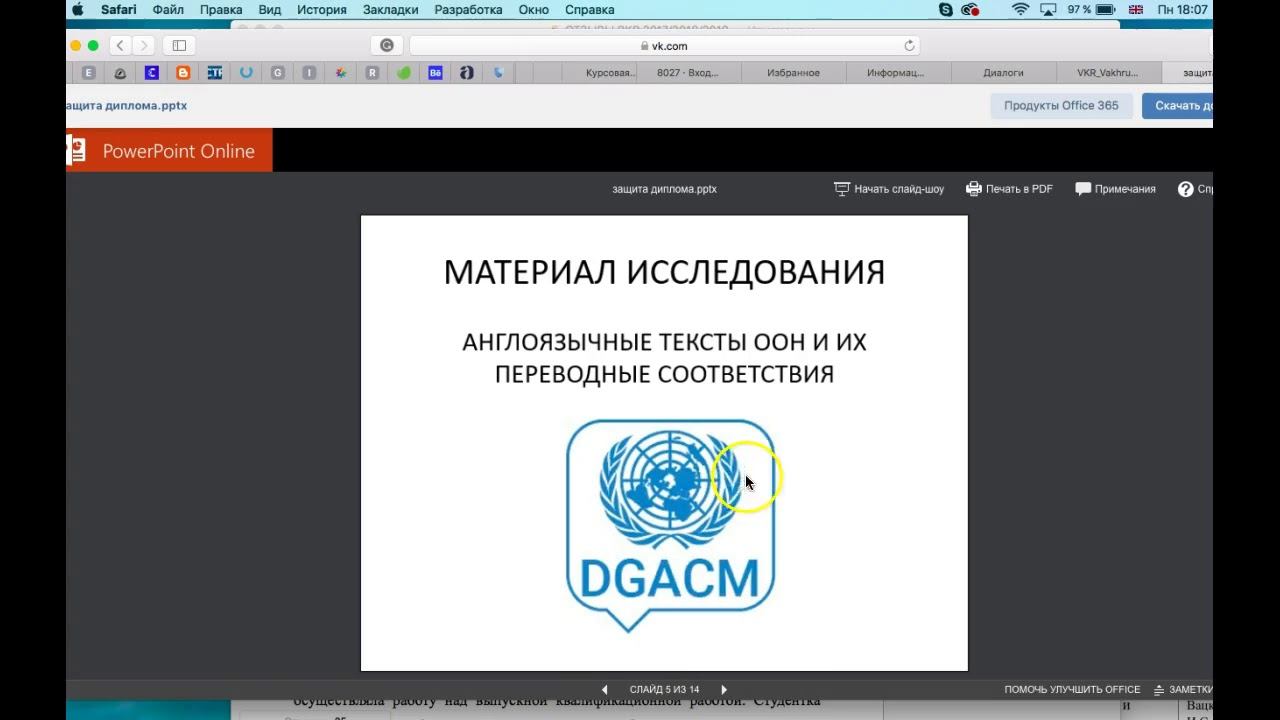Open Примечания comments panel
Viewport: 1280px width, 720px height.
(x=1115, y=189)
